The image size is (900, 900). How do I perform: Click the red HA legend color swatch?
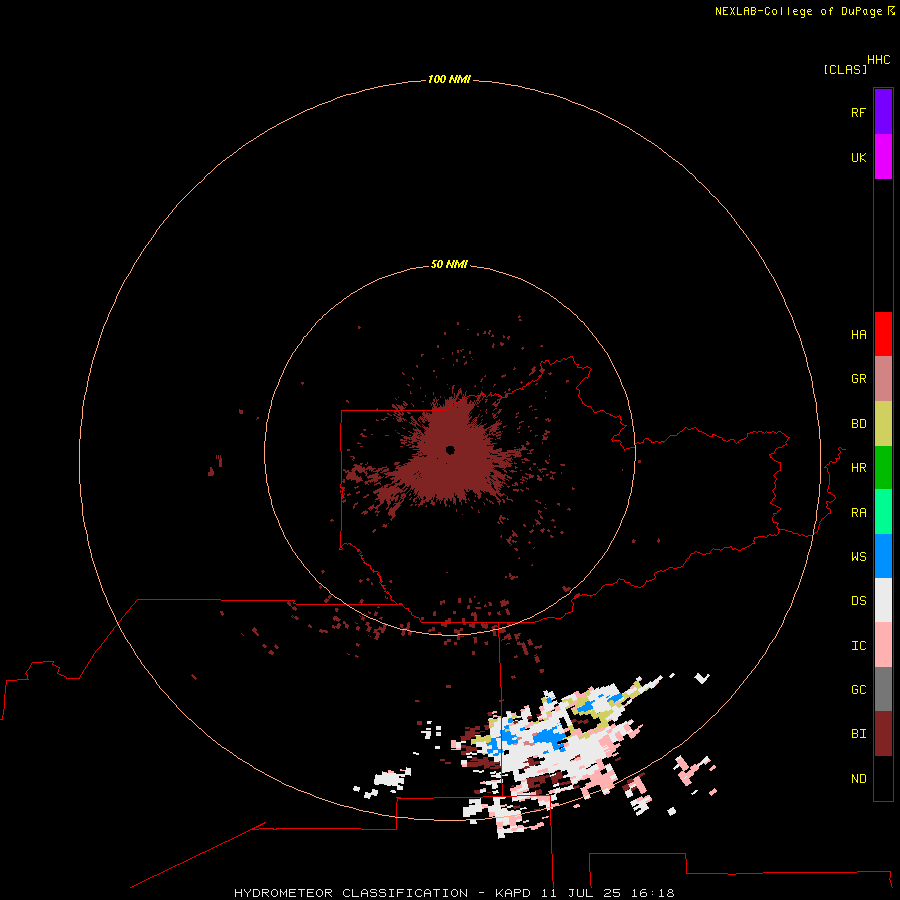(883, 334)
